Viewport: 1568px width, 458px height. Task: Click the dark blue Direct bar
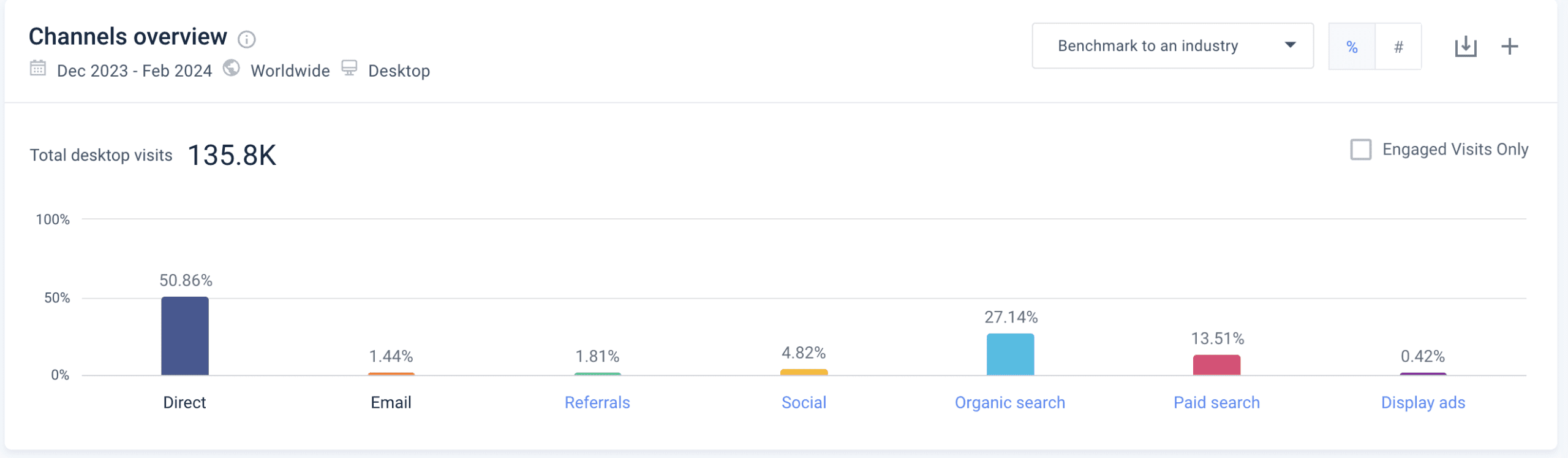coord(185,336)
